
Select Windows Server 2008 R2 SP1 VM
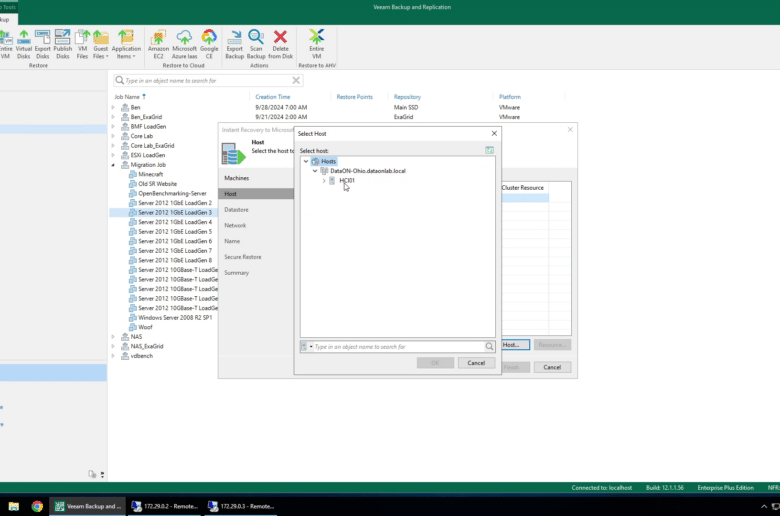click(x=175, y=317)
